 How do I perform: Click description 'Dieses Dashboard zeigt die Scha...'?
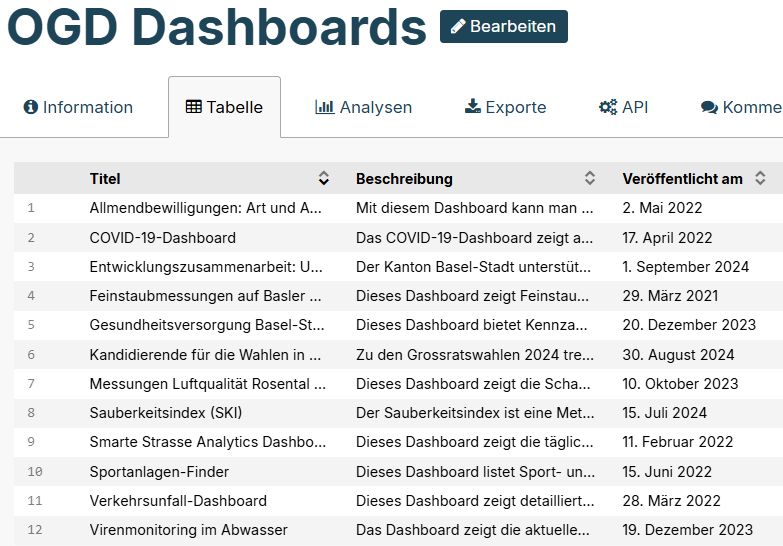(473, 384)
